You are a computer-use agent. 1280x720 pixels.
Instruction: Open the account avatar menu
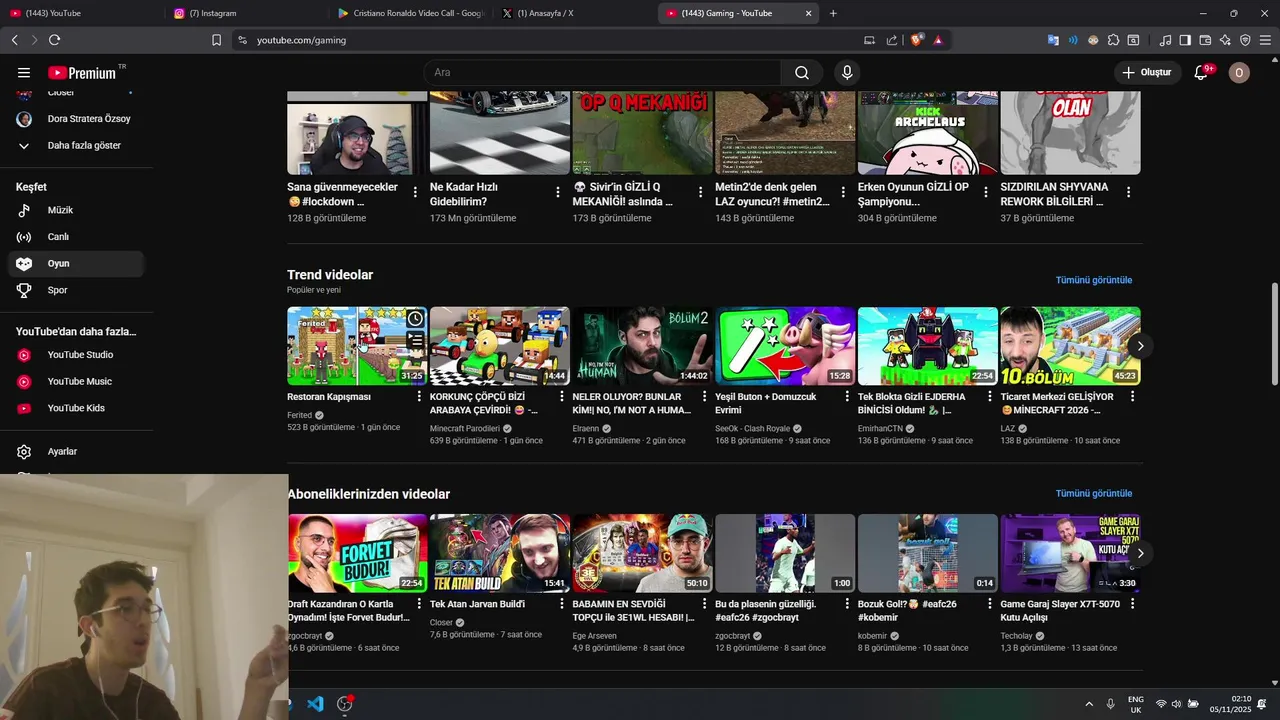coord(1239,73)
